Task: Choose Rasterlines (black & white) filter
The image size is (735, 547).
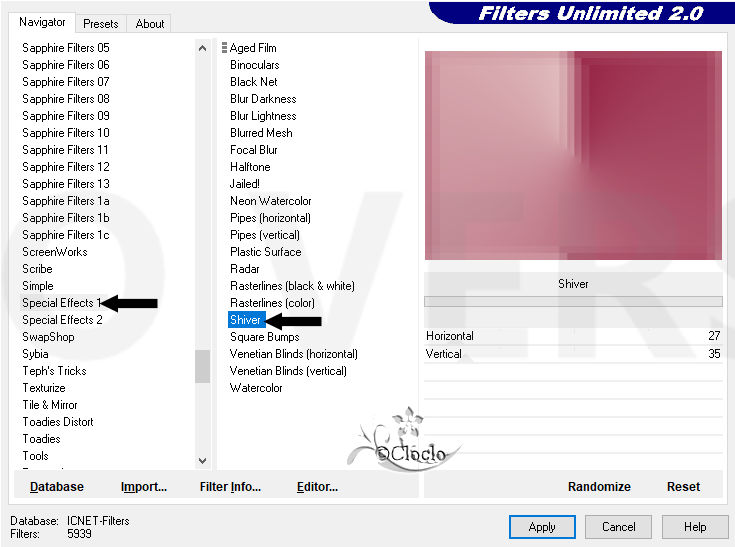Action: click(x=292, y=286)
